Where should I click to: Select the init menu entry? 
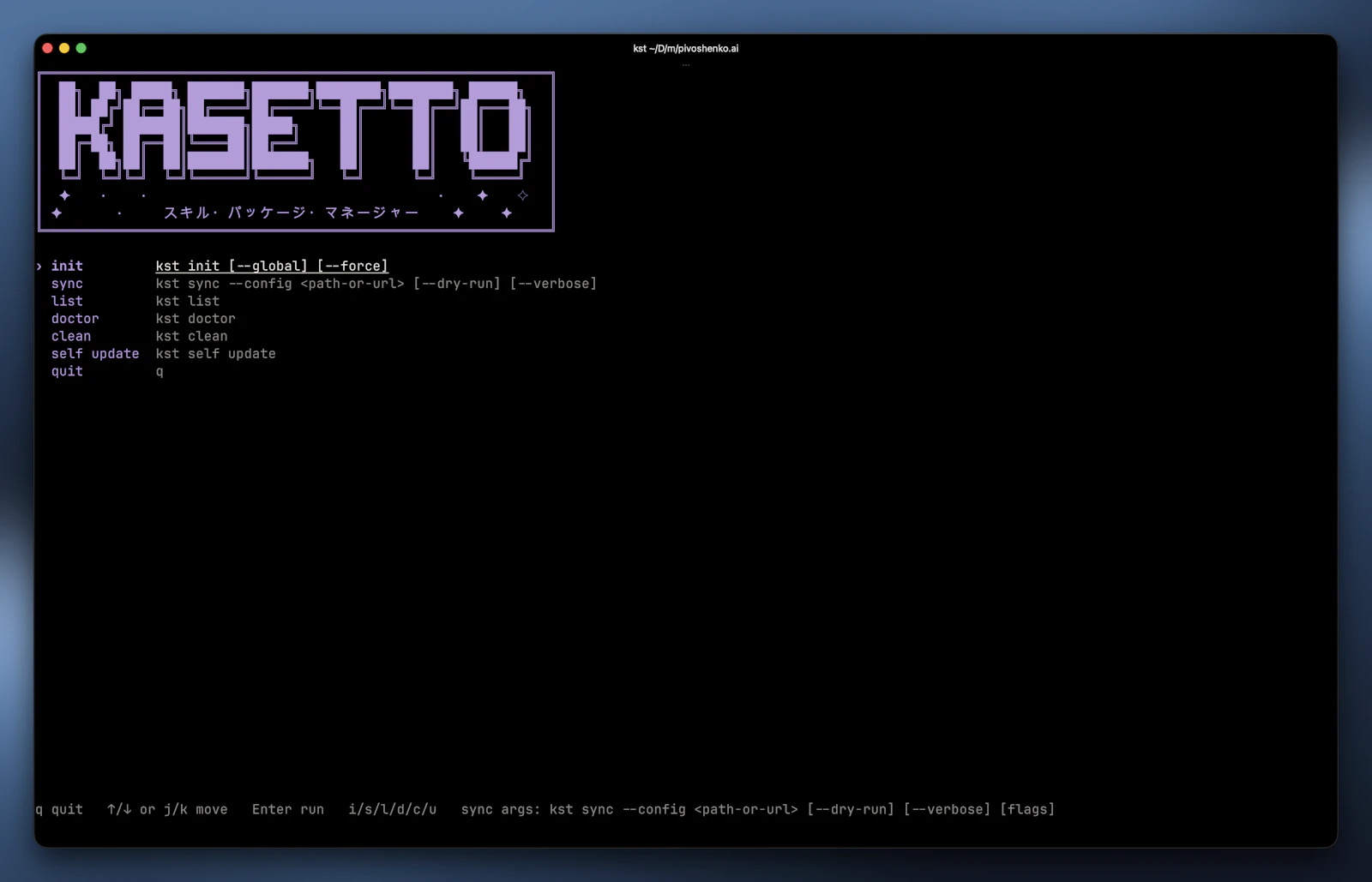(67, 267)
